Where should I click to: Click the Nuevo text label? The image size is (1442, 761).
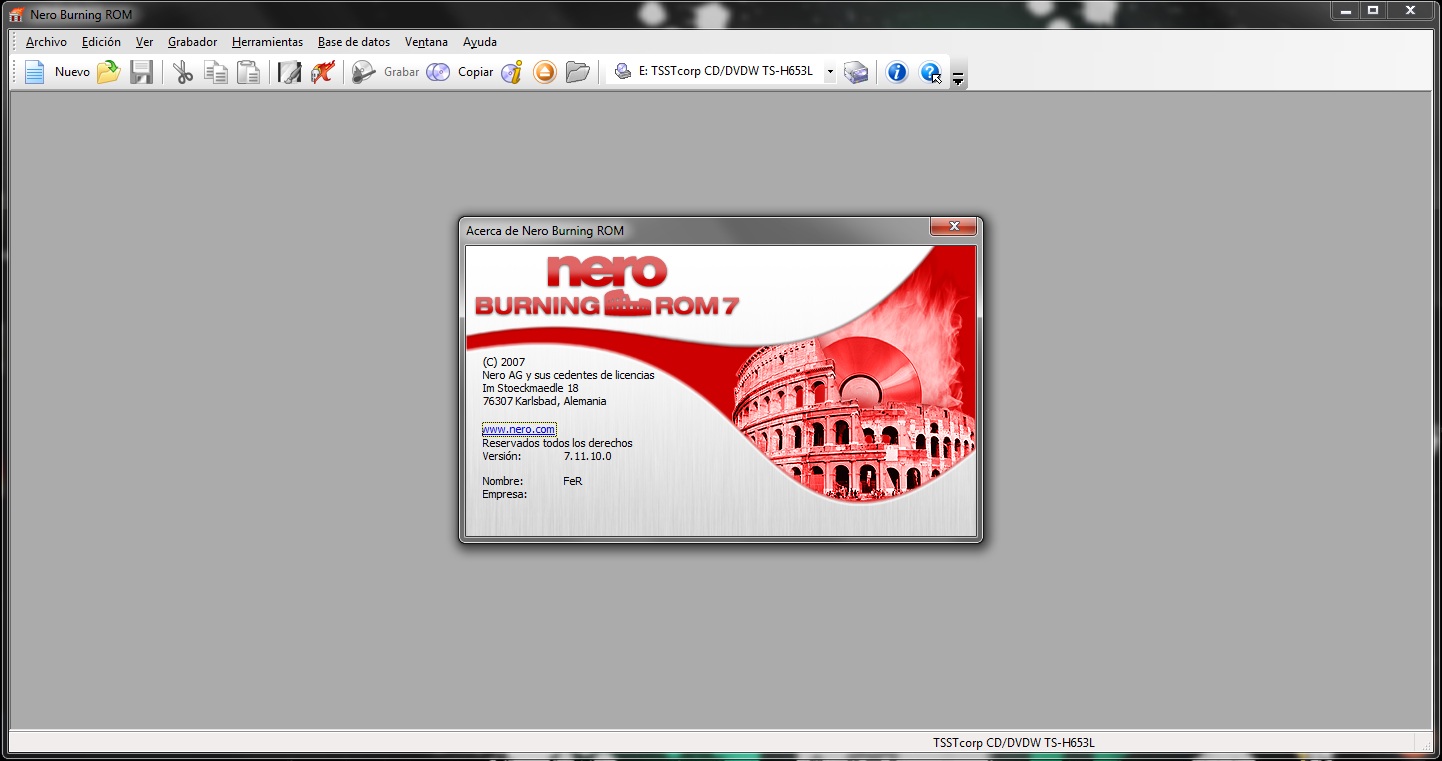pyautogui.click(x=72, y=72)
